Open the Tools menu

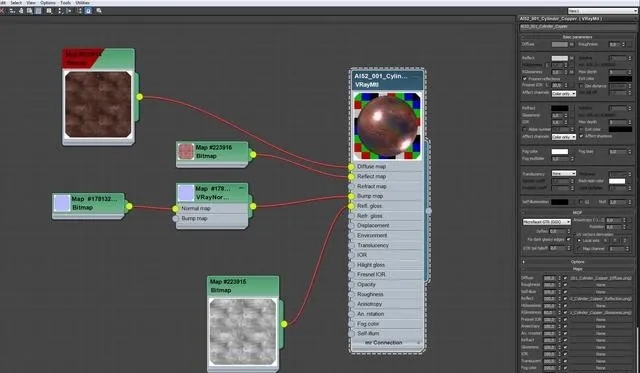(x=65, y=2)
